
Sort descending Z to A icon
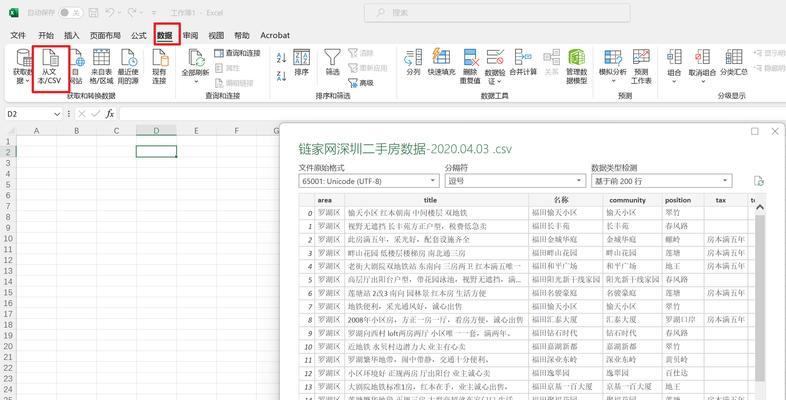click(x=281, y=76)
